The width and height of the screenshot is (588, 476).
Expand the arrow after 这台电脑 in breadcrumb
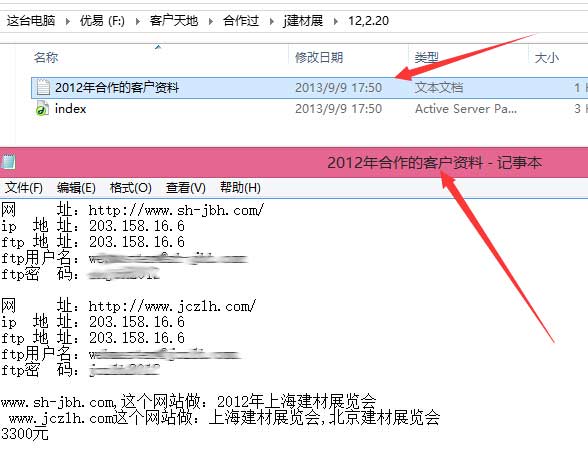point(68,21)
